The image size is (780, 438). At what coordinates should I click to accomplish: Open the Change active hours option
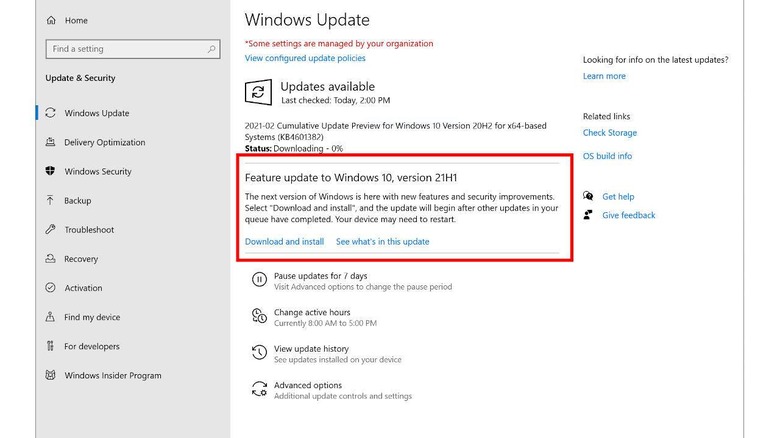click(312, 312)
